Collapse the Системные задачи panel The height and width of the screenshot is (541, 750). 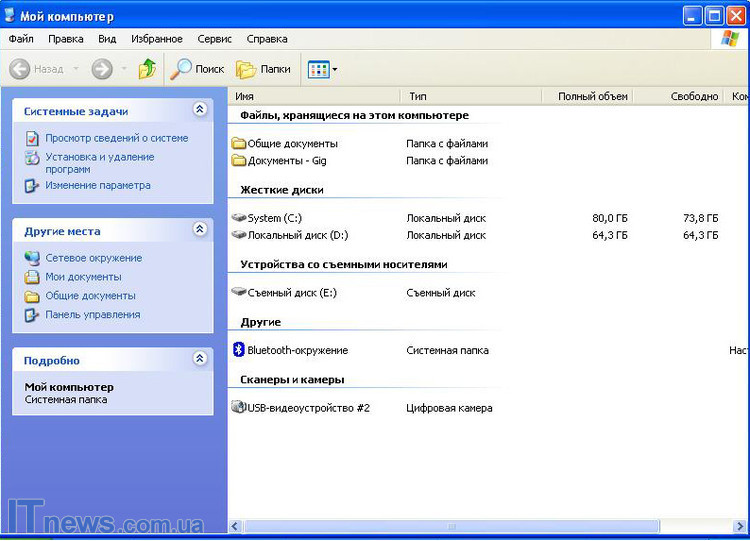click(199, 110)
